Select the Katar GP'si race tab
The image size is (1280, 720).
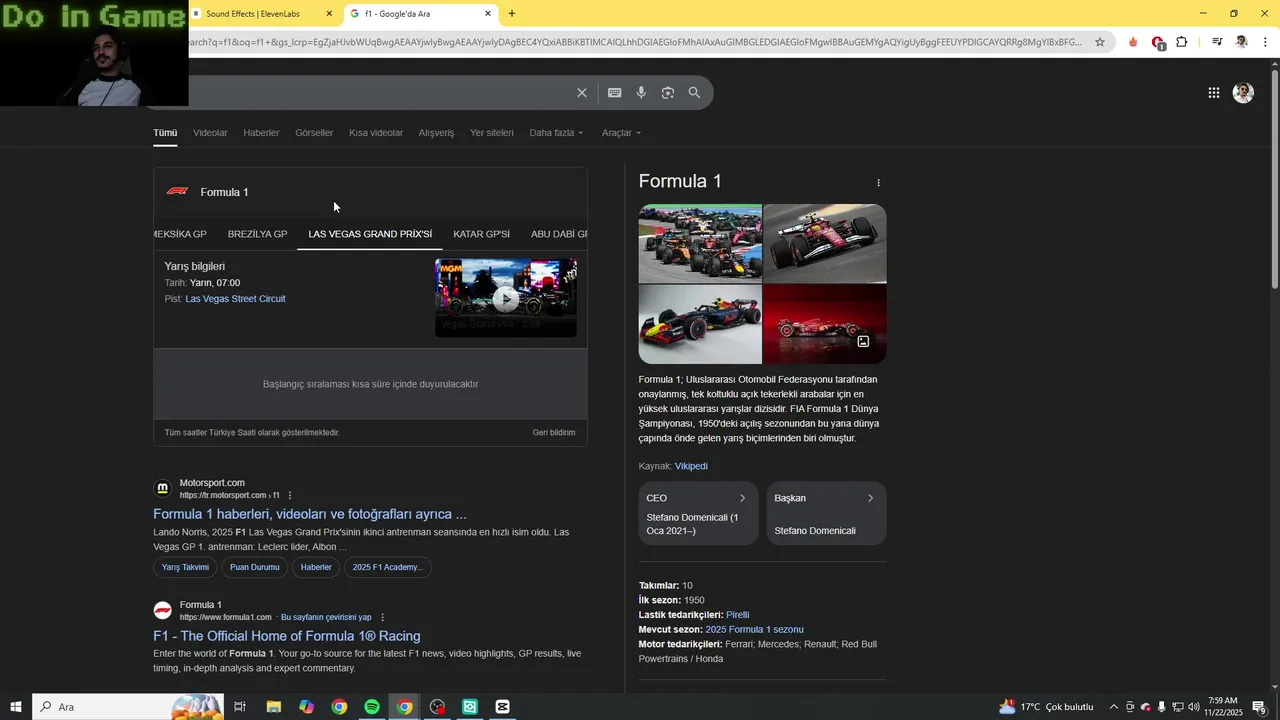pos(481,234)
